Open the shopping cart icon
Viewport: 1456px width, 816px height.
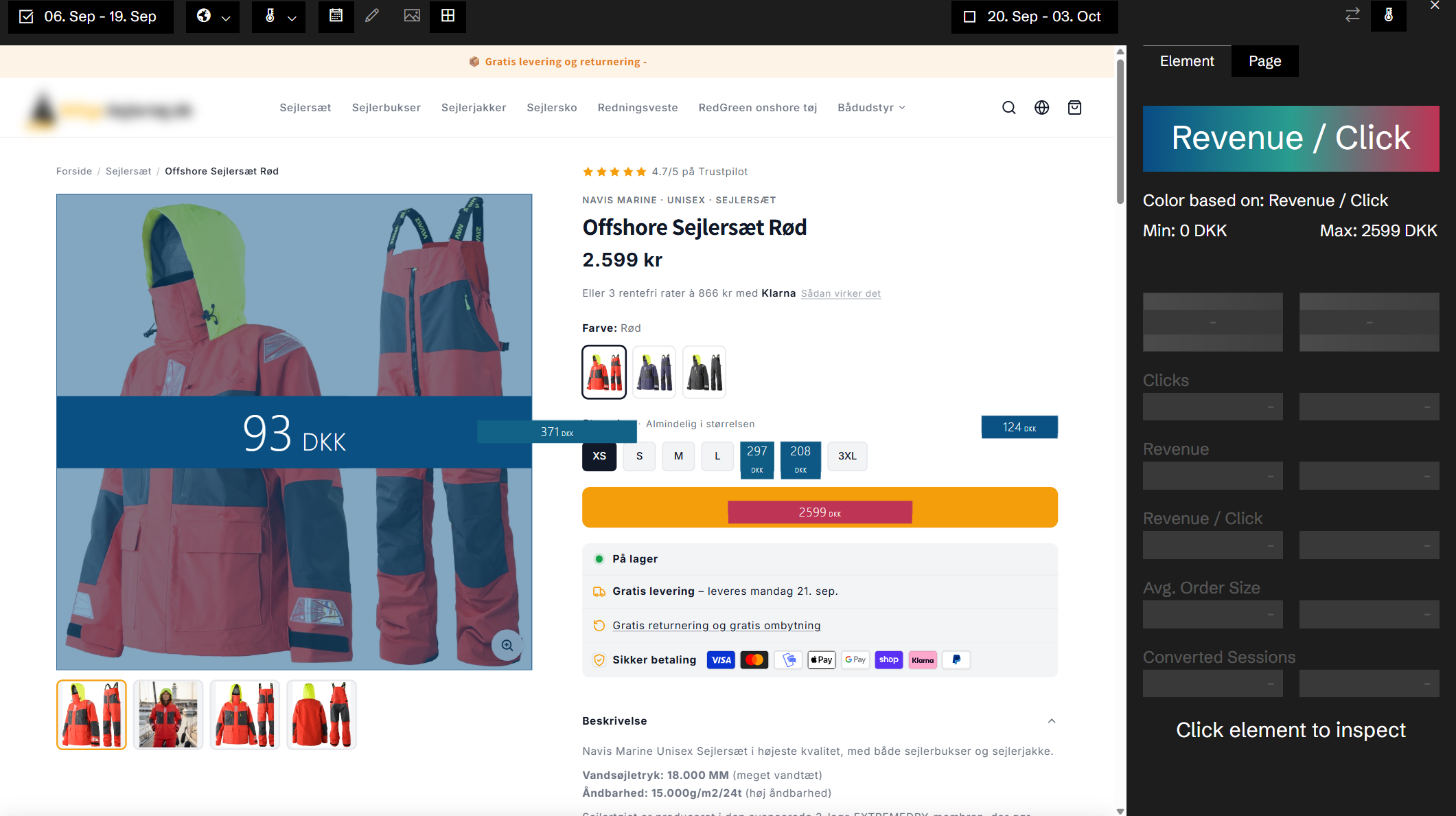1075,108
